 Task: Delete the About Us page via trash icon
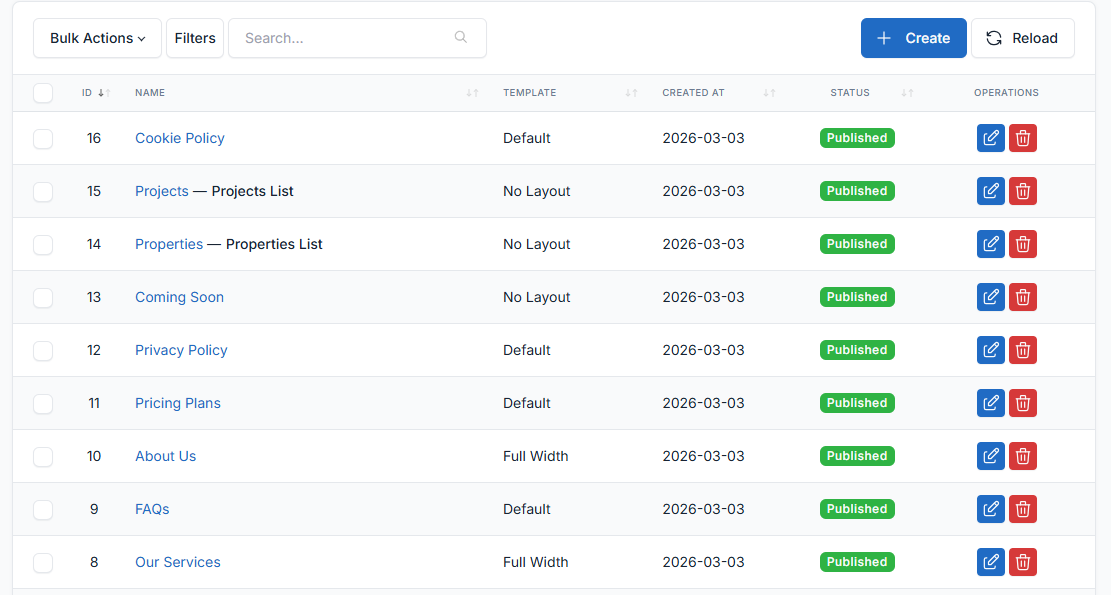1022,456
